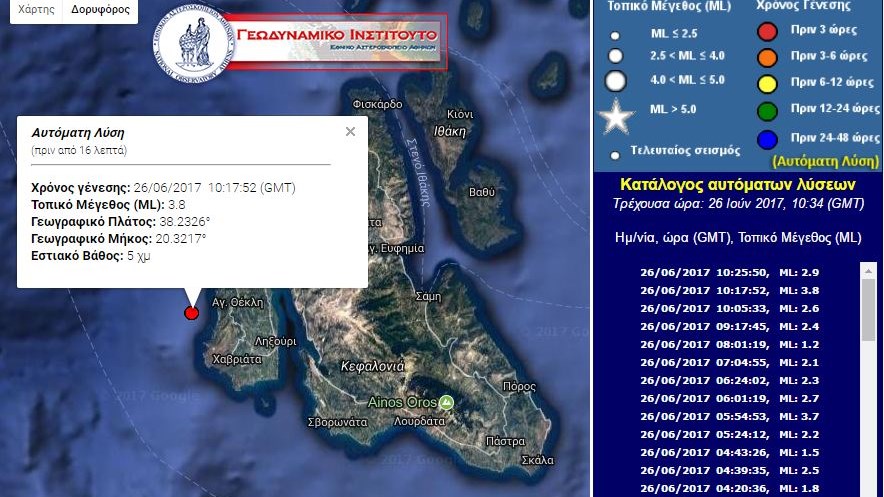The height and width of the screenshot is (497, 884).
Task: Click the Αγ. Θέκλη village label
Action: click(237, 303)
